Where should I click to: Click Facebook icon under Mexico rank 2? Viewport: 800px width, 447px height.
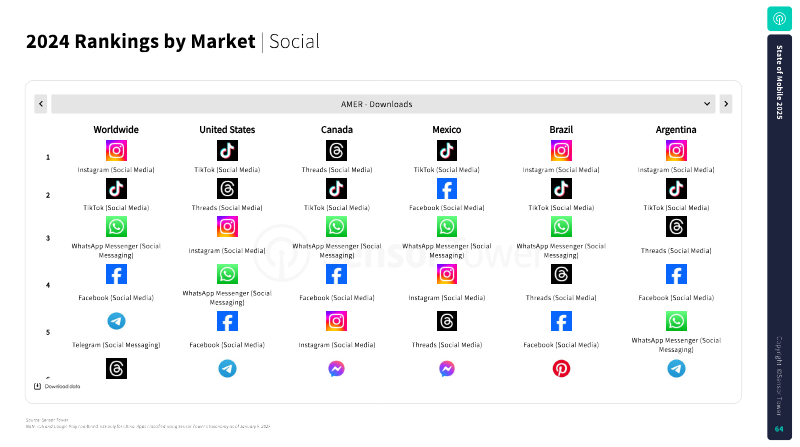coord(446,189)
